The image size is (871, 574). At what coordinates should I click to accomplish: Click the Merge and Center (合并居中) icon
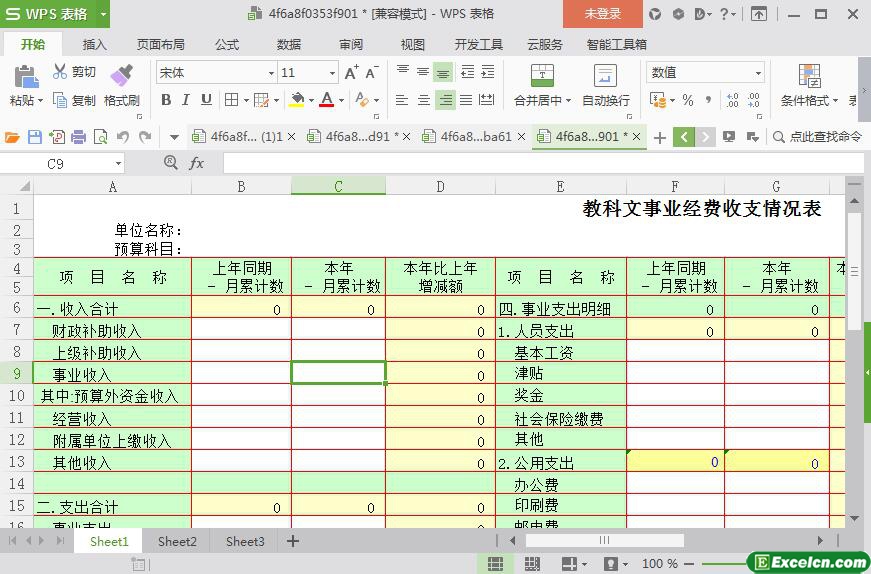[541, 77]
